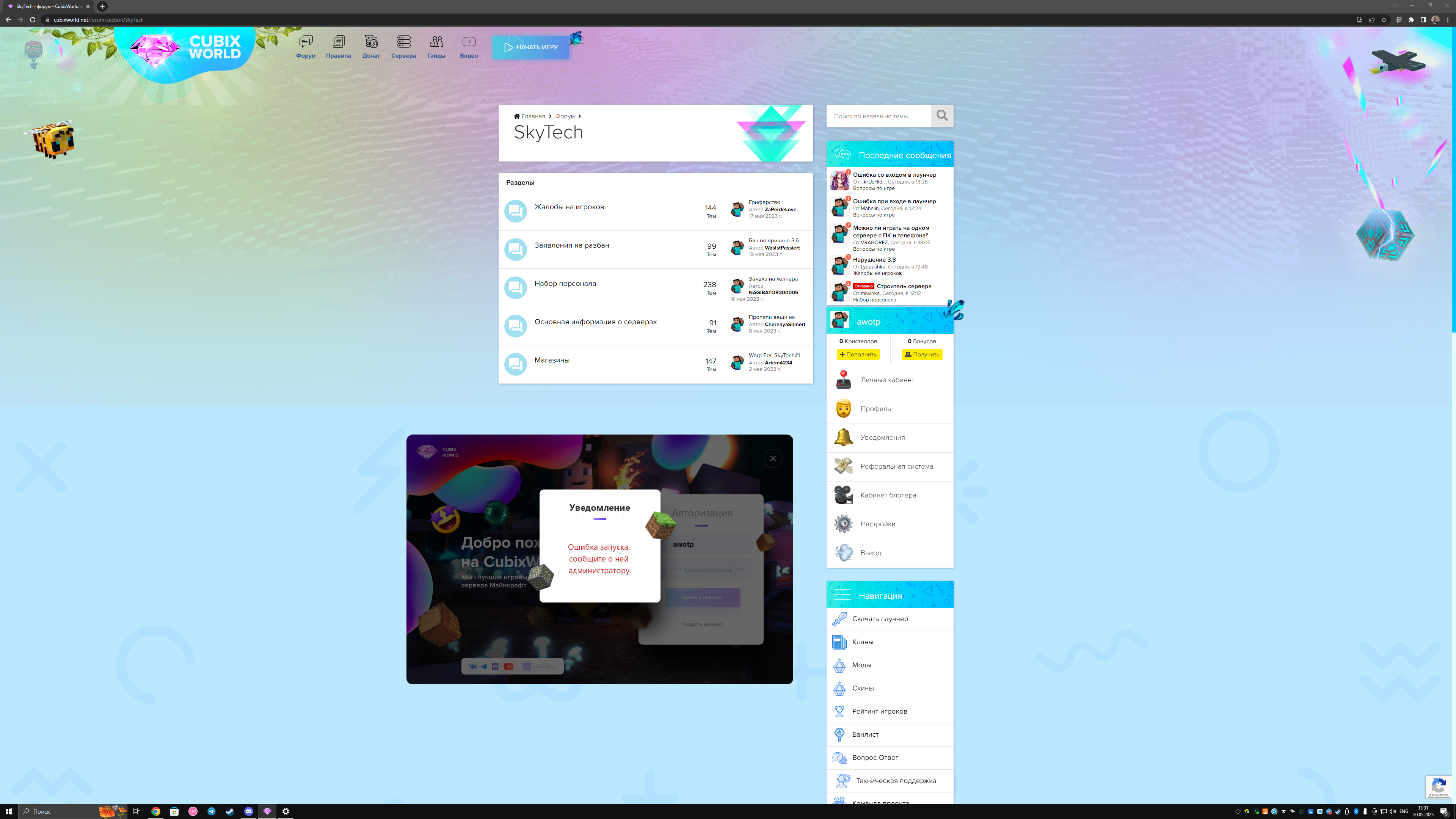Focus the topic title search field

(x=878, y=116)
